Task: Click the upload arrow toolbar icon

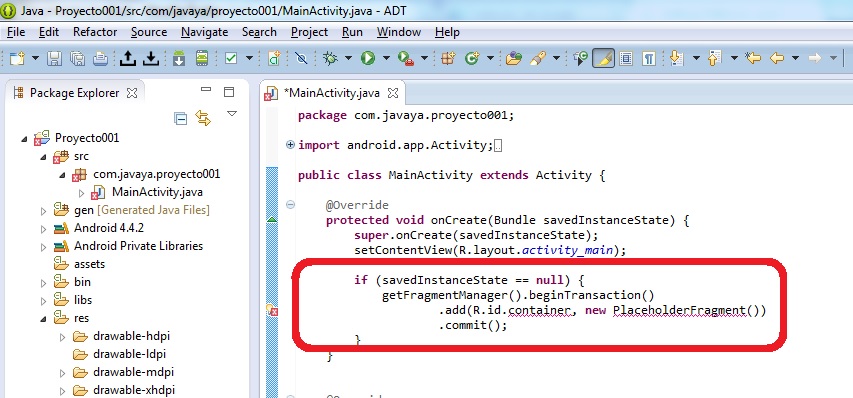Action: [x=127, y=58]
